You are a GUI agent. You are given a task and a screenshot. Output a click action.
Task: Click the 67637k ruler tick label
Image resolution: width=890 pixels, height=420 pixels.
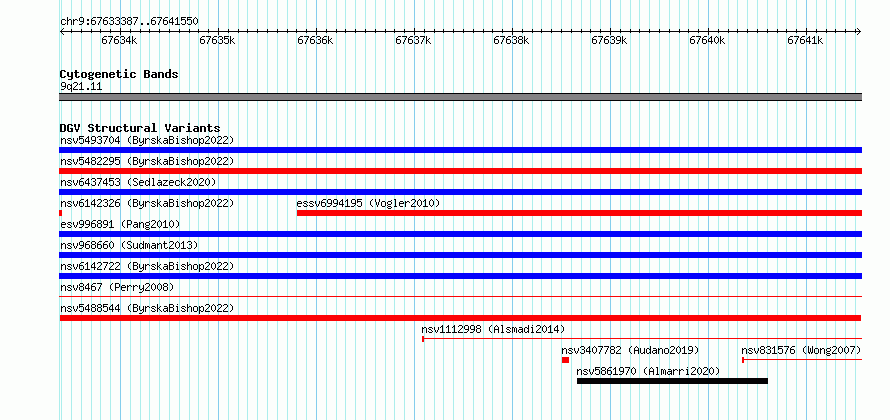[x=413, y=41]
